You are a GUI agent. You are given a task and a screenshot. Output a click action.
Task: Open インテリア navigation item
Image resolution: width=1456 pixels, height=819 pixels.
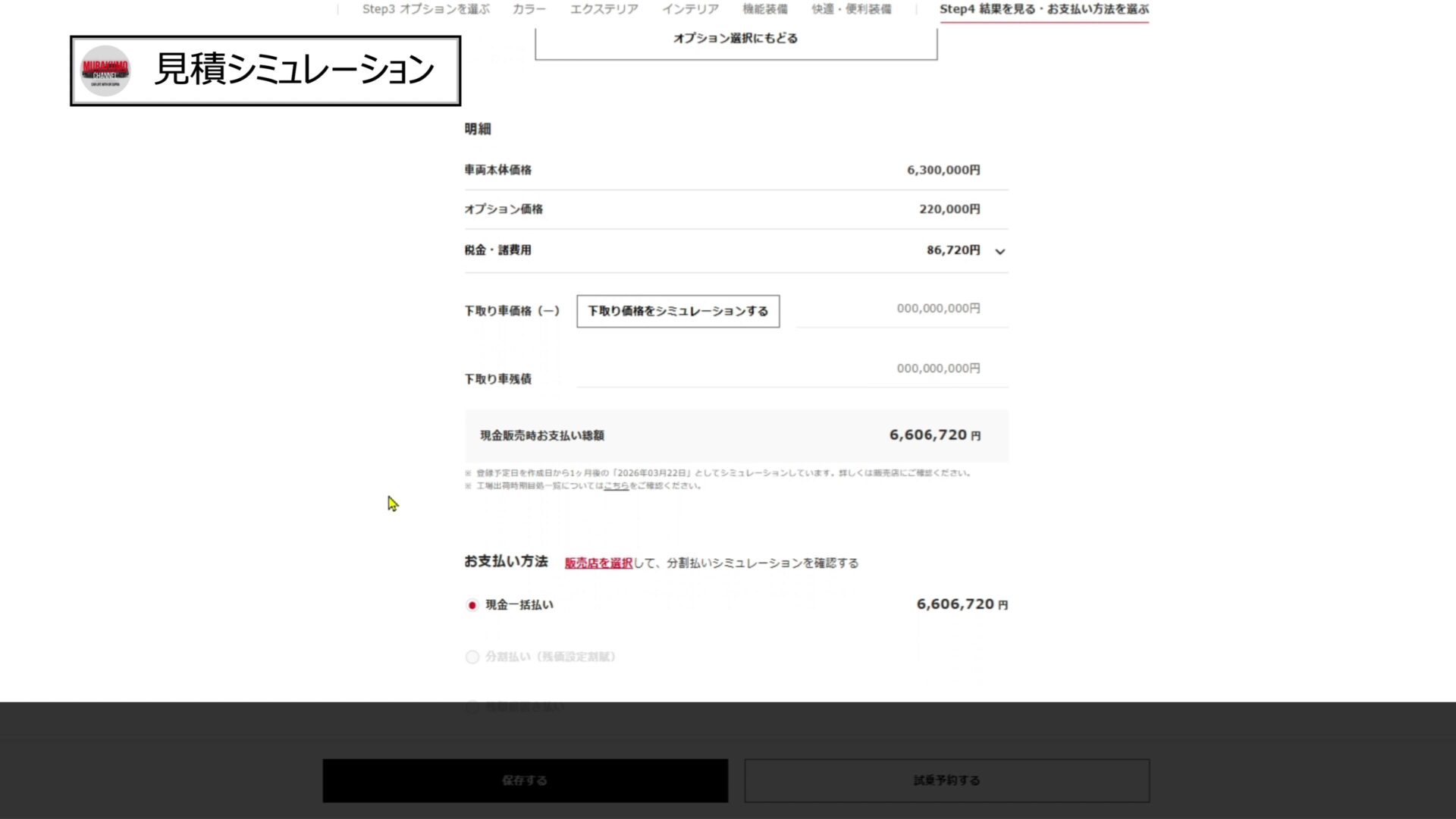[x=689, y=9]
